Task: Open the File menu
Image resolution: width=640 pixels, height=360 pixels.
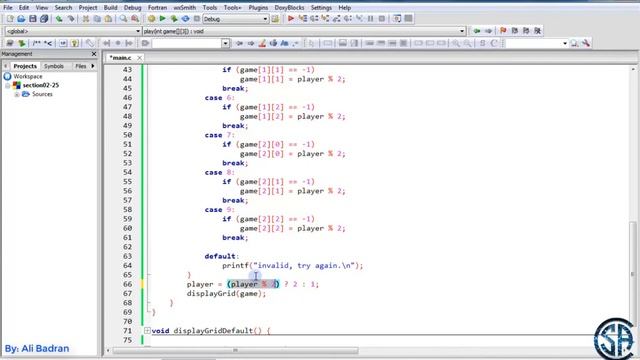Action: (7, 7)
